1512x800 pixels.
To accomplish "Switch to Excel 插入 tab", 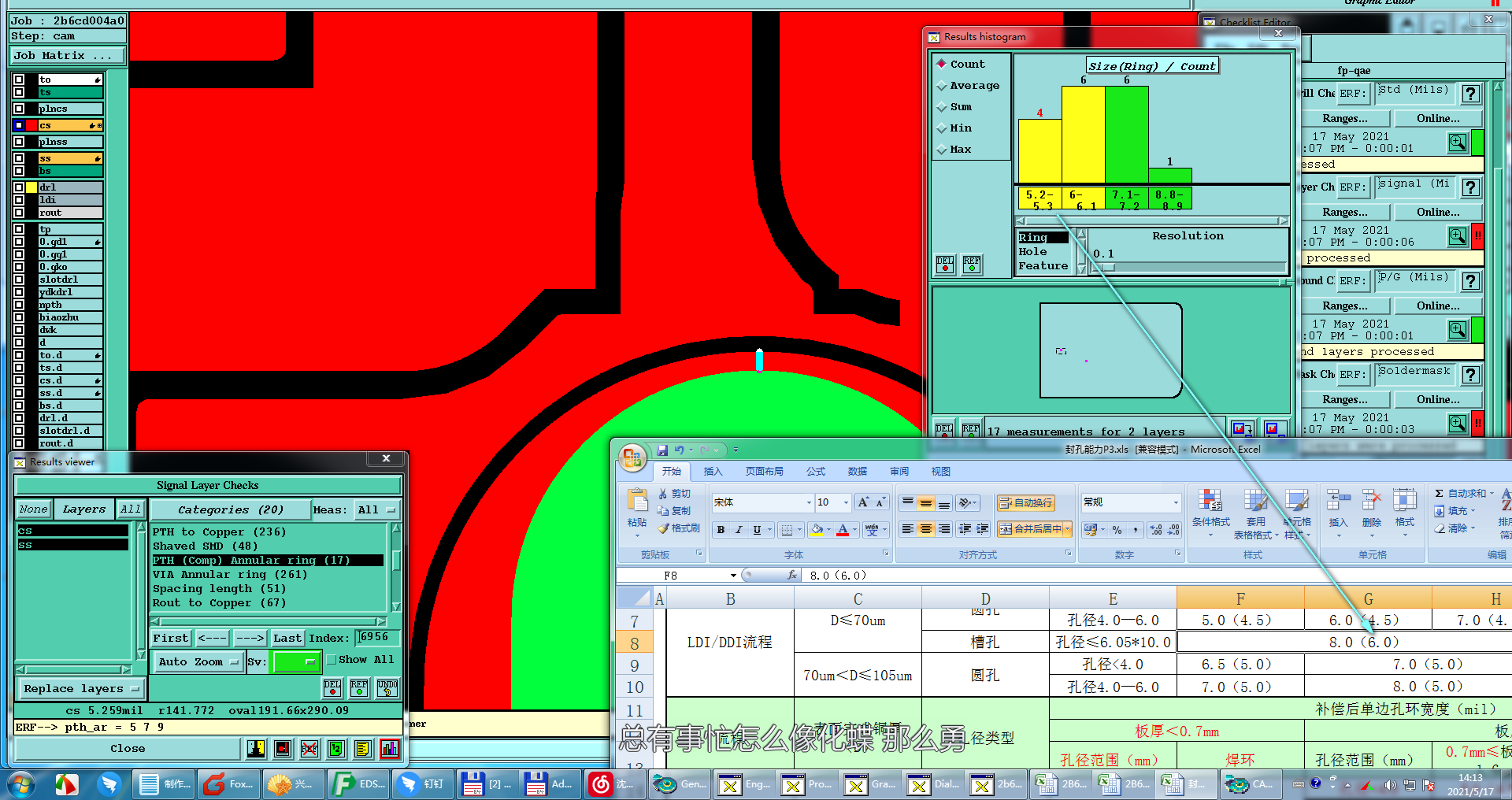I will click(713, 471).
